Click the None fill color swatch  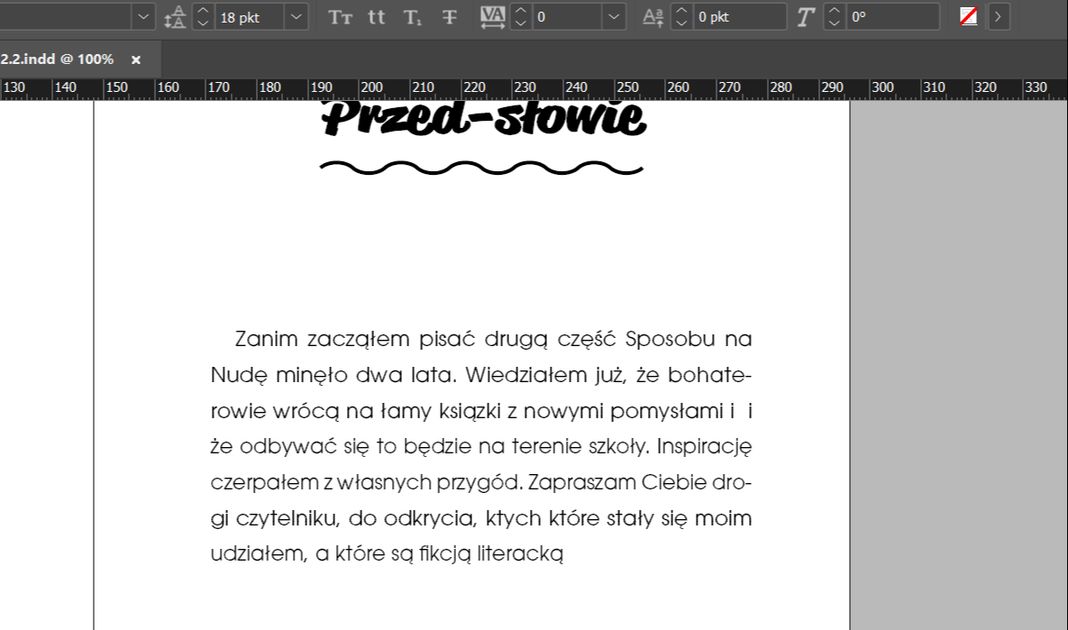click(x=969, y=17)
